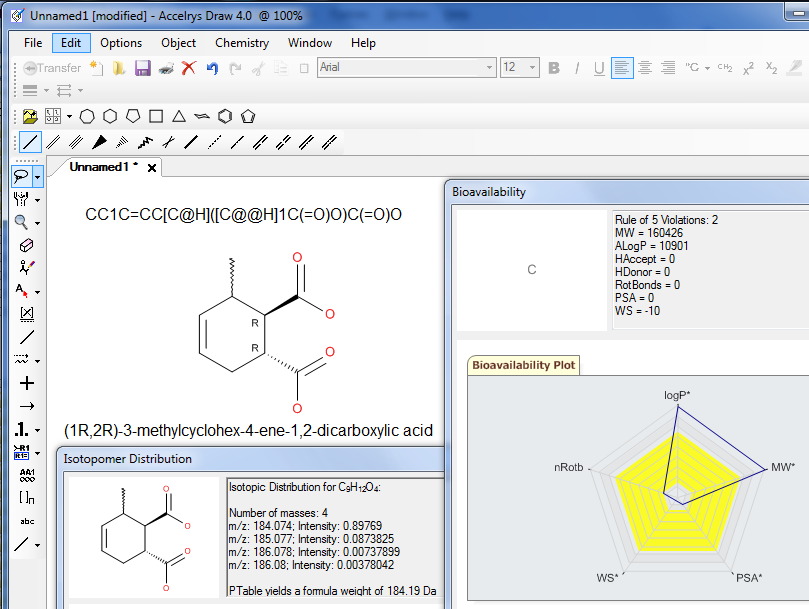Screen dimensions: 809x609
Task: Toggle Bold text formatting
Action: (553, 68)
